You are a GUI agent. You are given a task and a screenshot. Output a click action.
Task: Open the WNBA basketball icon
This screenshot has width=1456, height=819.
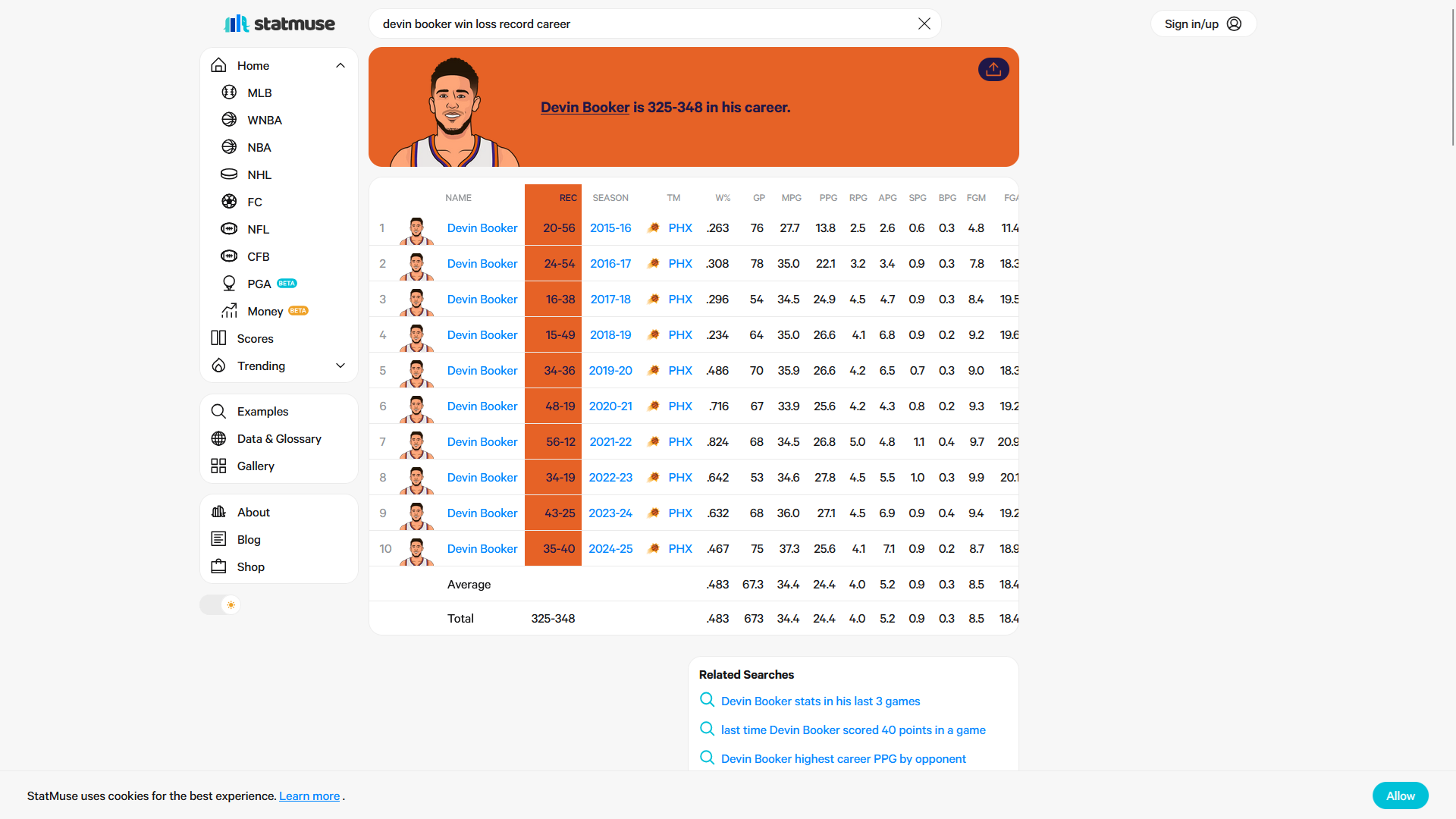tap(229, 120)
